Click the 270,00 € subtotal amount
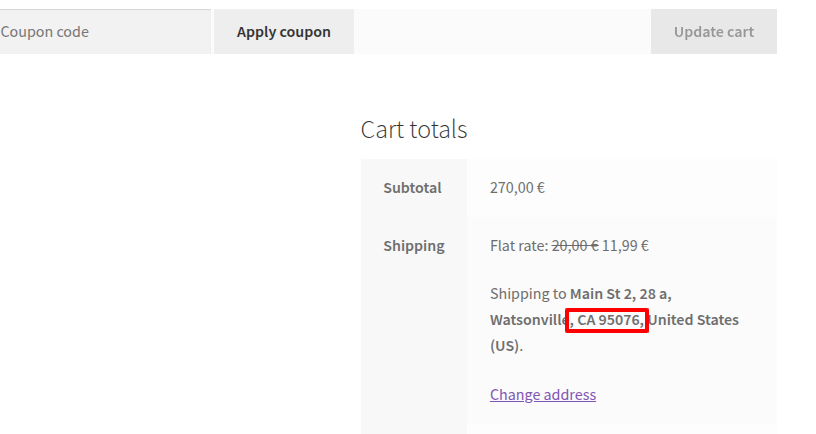This screenshot has height=434, width=816. click(x=517, y=187)
